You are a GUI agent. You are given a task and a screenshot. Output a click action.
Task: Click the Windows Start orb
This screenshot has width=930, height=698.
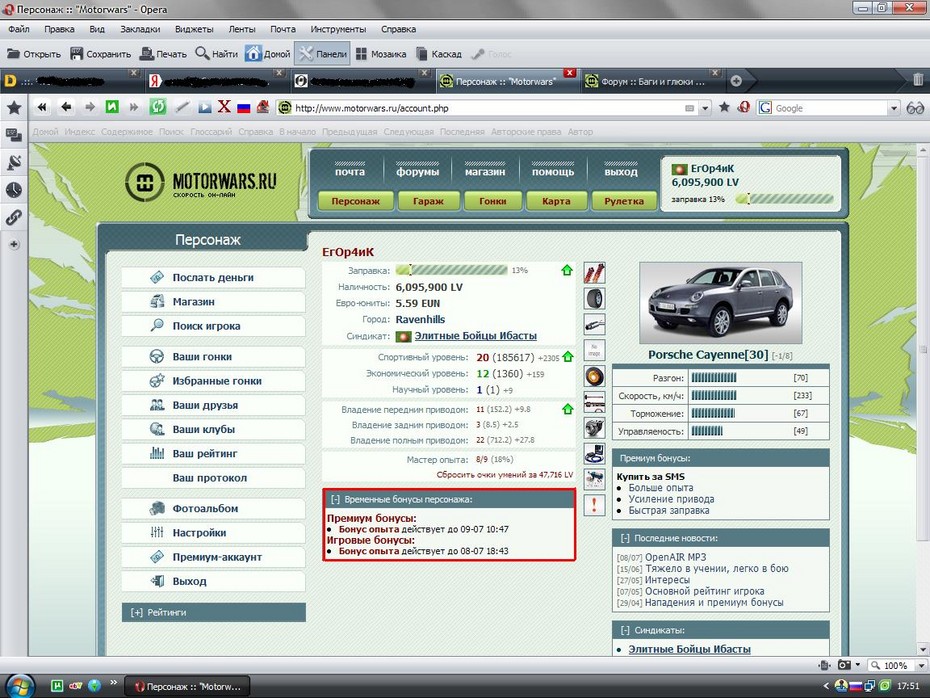click(19, 686)
